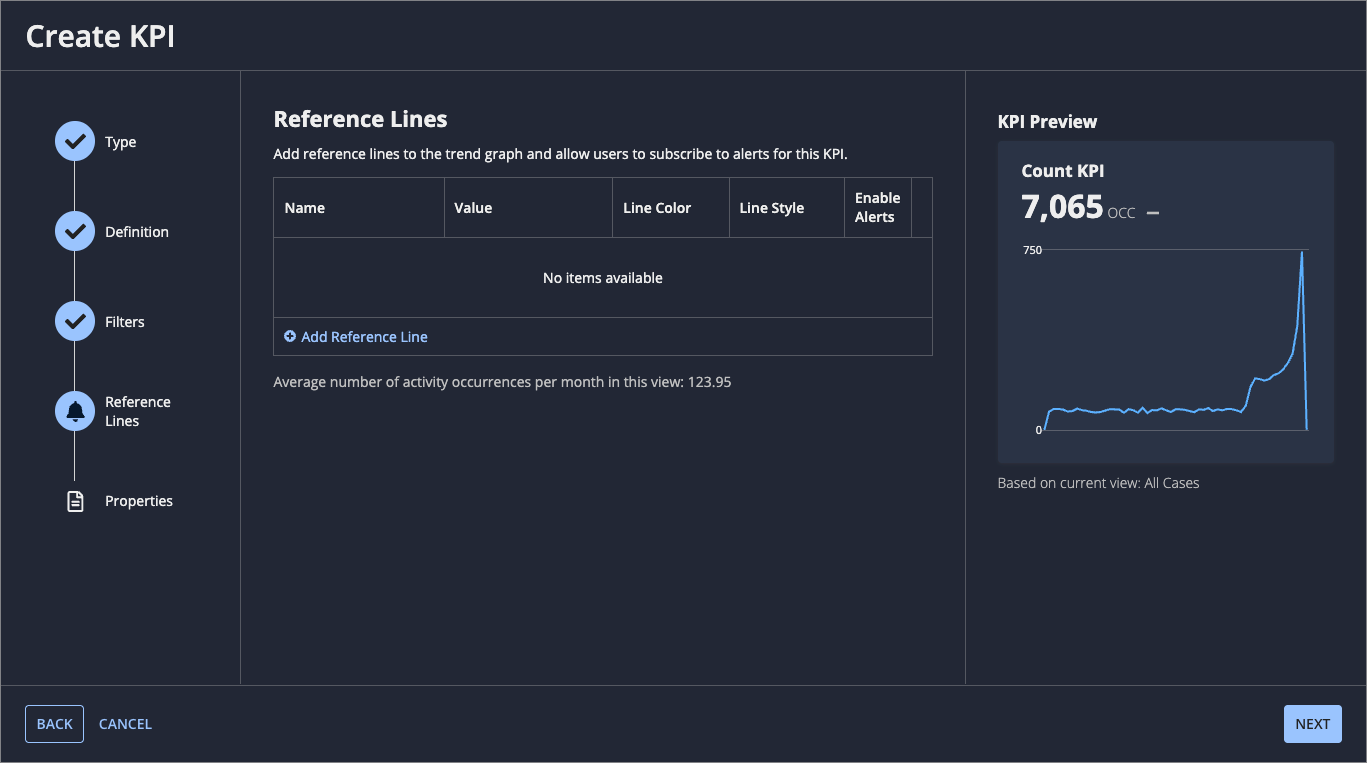Viewport: 1367px width, 763px height.
Task: Click the Create KPI dialog title
Action: [x=100, y=36]
